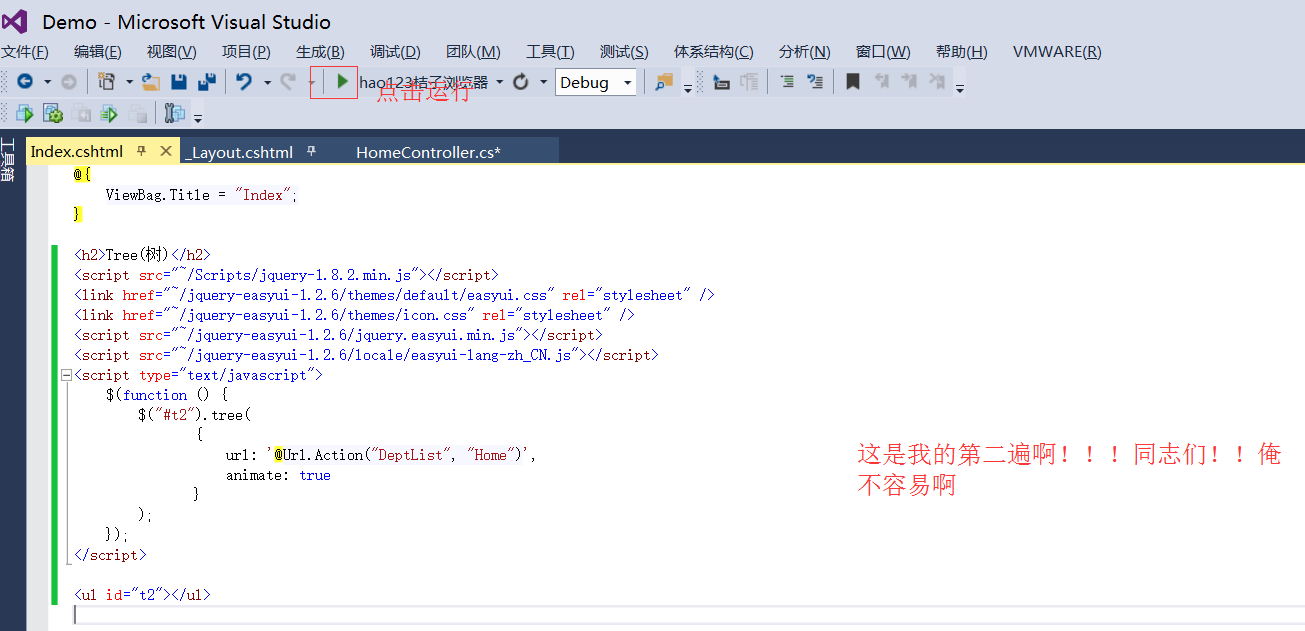Toggle a bookmark with the black bookmark icon
This screenshot has width=1305, height=631.
pos(853,82)
